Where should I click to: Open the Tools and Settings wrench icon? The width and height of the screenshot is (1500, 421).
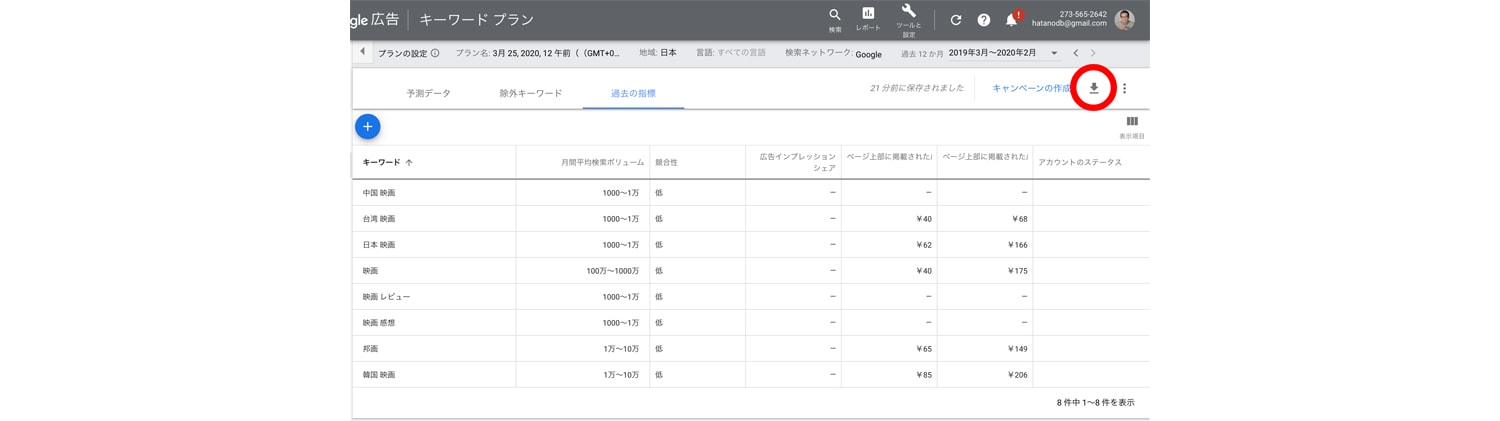[x=909, y=12]
